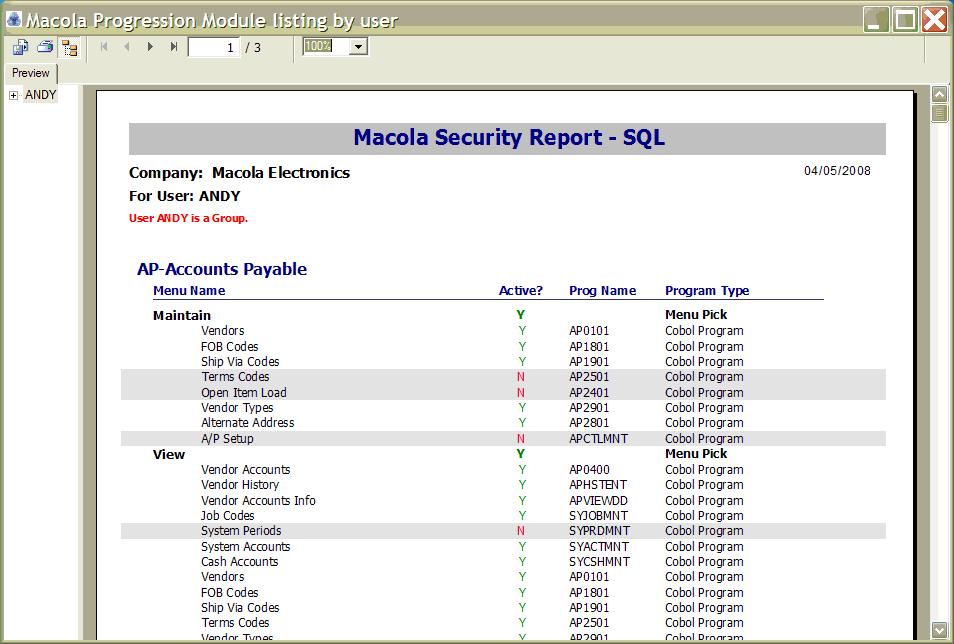The width and height of the screenshot is (954, 644).
Task: Click the Job Codes menu entry
Action: [228, 516]
